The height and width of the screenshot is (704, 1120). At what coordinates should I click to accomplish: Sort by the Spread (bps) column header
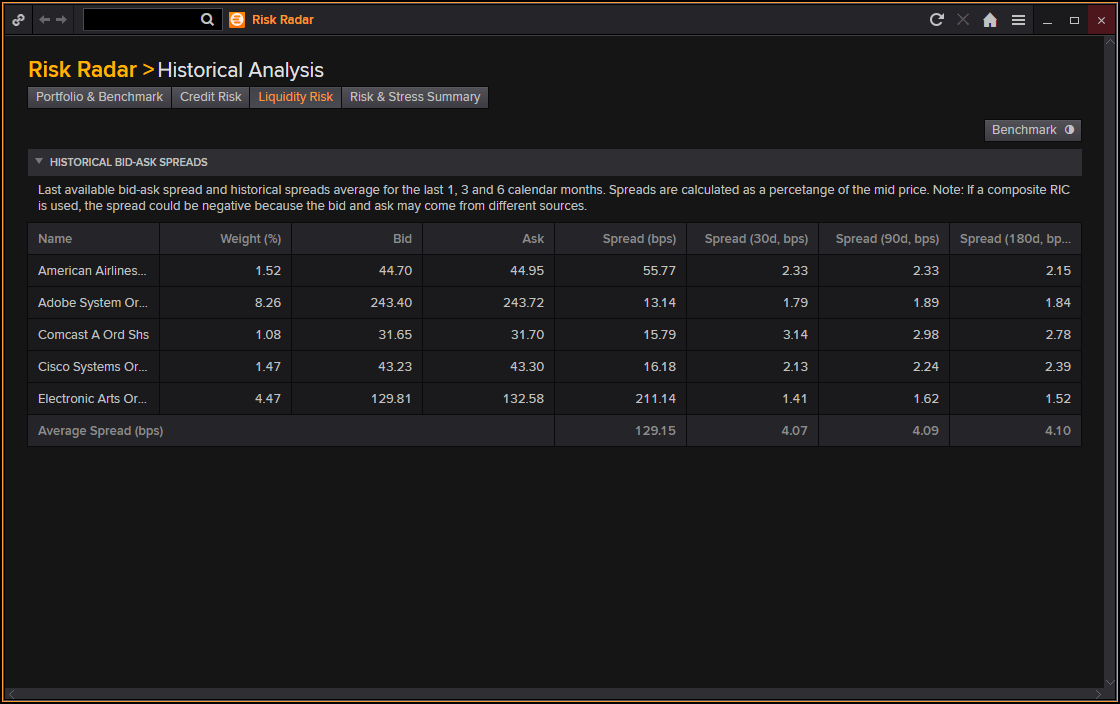point(621,239)
